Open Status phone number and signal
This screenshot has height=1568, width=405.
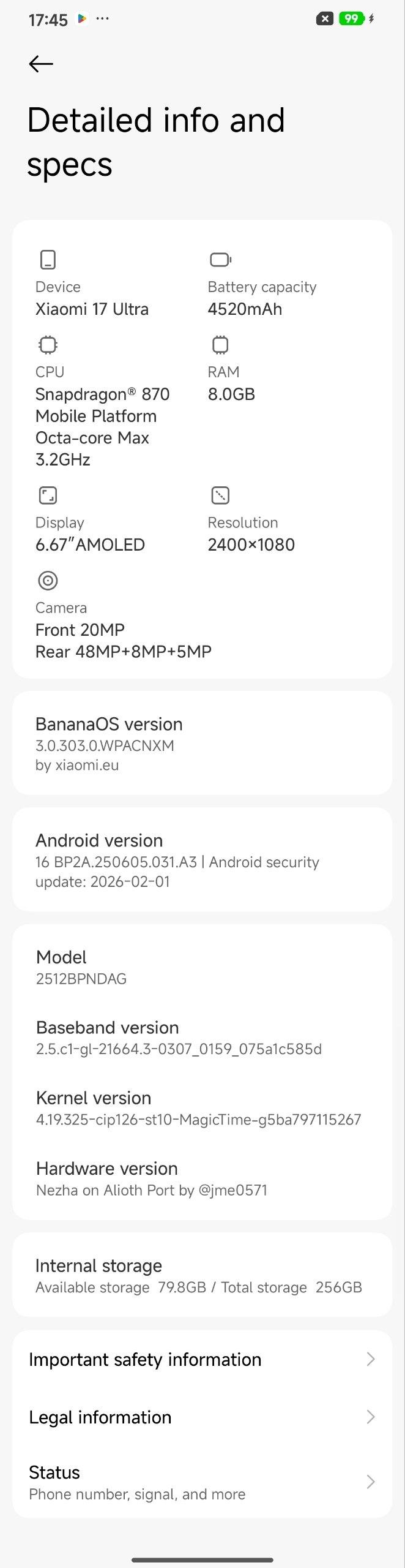coord(137,1482)
